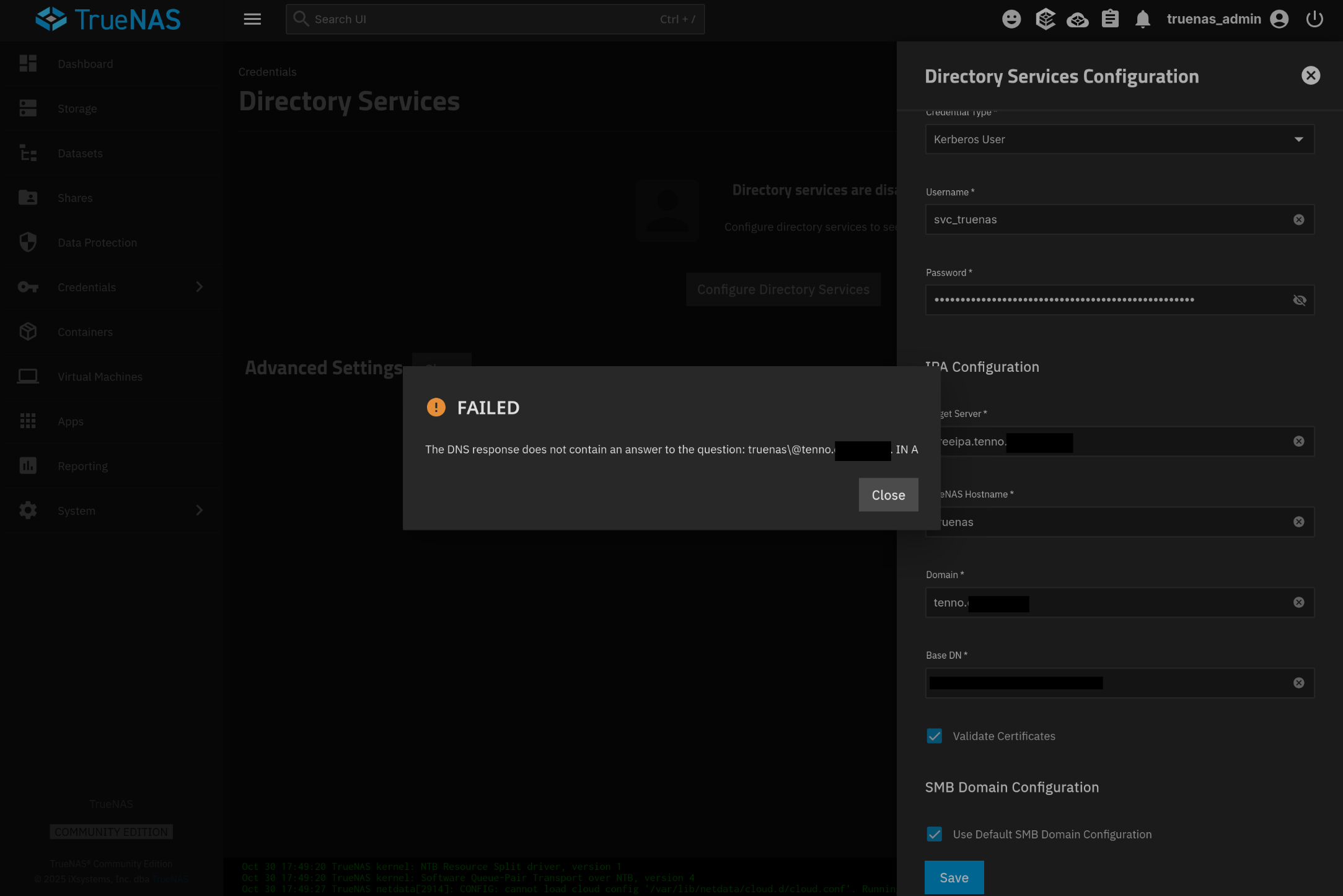The image size is (1343, 896).
Task: Click the power button icon
Action: [x=1314, y=19]
